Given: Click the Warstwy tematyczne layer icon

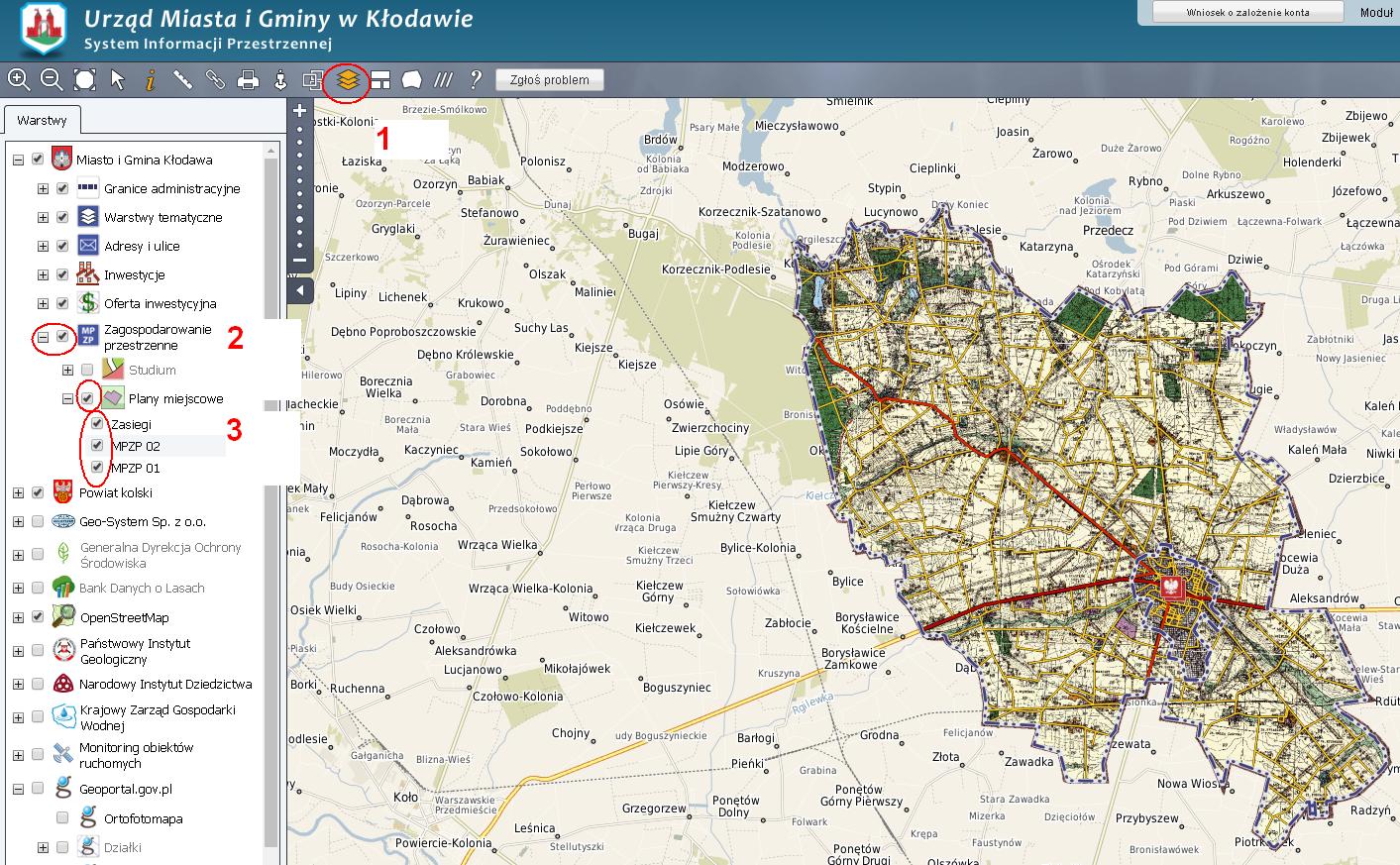Looking at the screenshot, I should click(88, 217).
